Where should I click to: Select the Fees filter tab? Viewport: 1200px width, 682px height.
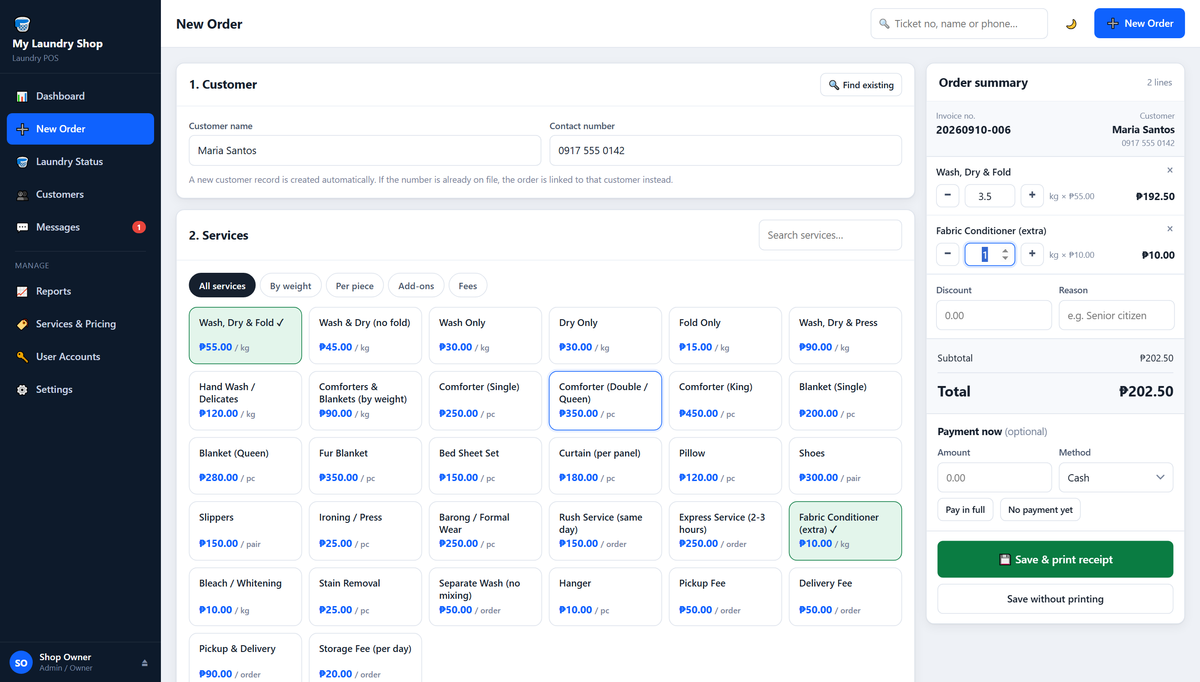click(x=468, y=286)
